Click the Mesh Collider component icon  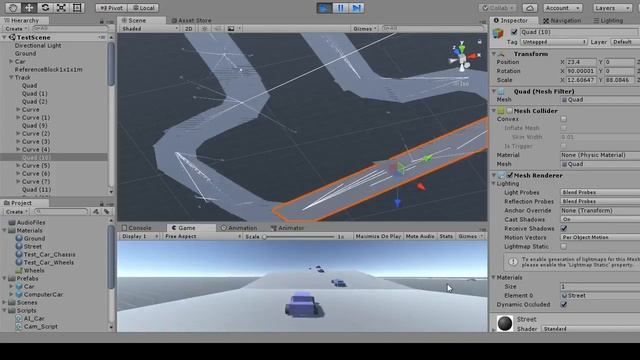501,111
